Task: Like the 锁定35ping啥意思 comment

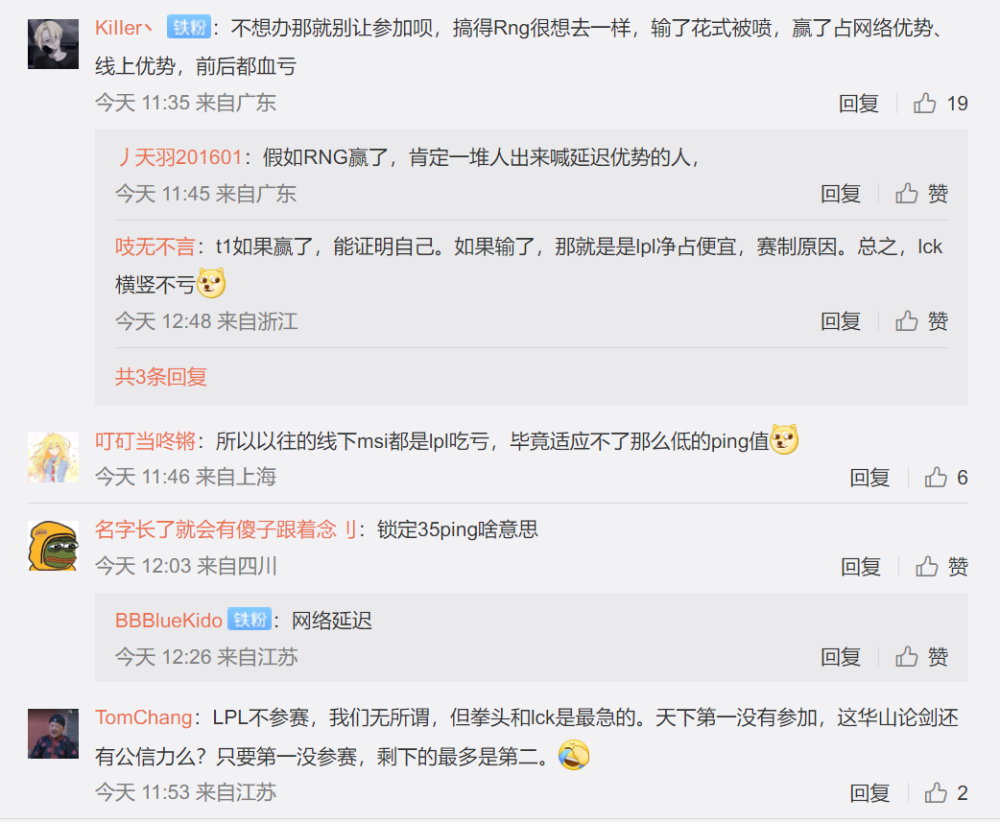Action: 942,566
